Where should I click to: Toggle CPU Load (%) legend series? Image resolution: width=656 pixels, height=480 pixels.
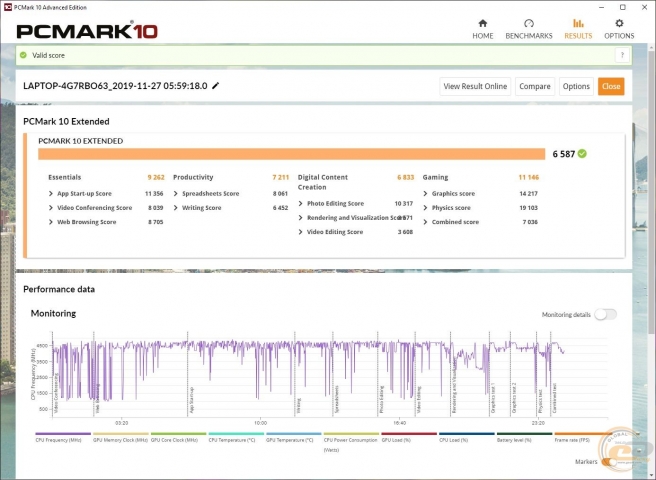point(466,438)
